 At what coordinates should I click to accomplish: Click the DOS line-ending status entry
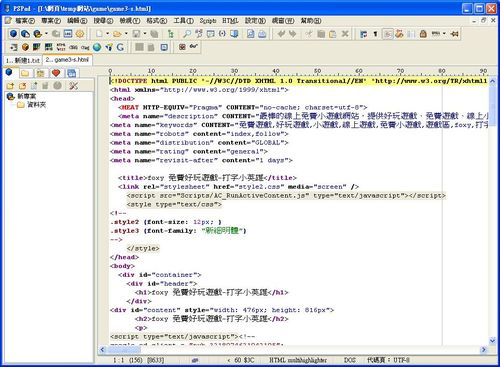coord(350,360)
